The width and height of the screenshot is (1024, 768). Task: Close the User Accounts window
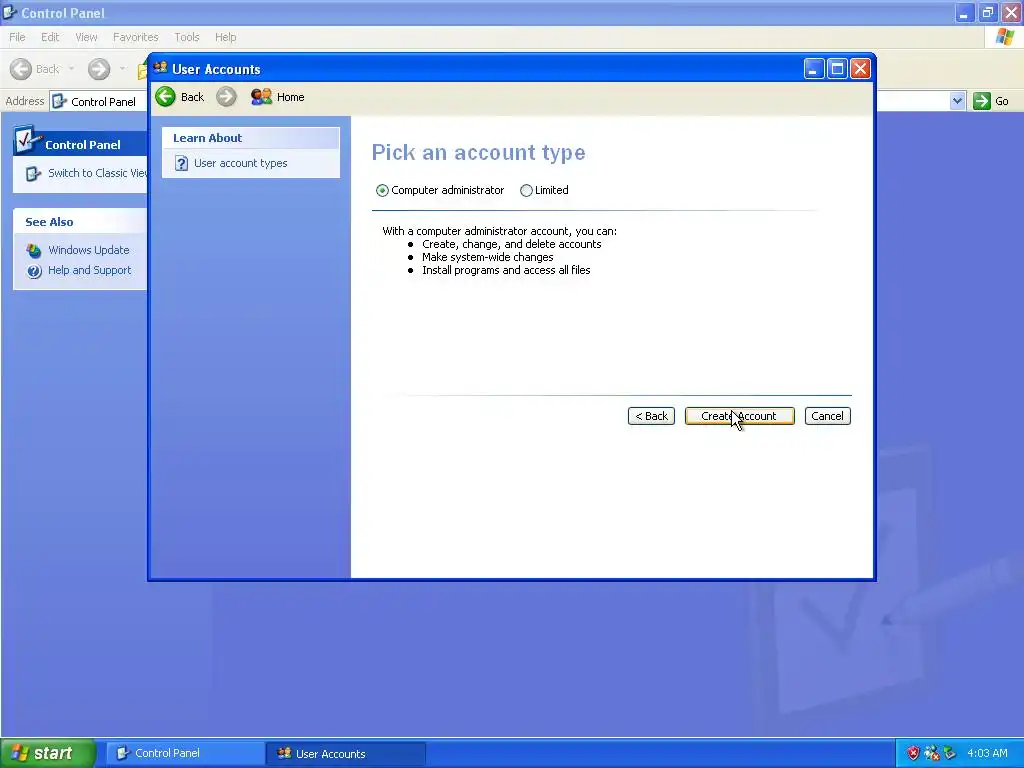[861, 69]
